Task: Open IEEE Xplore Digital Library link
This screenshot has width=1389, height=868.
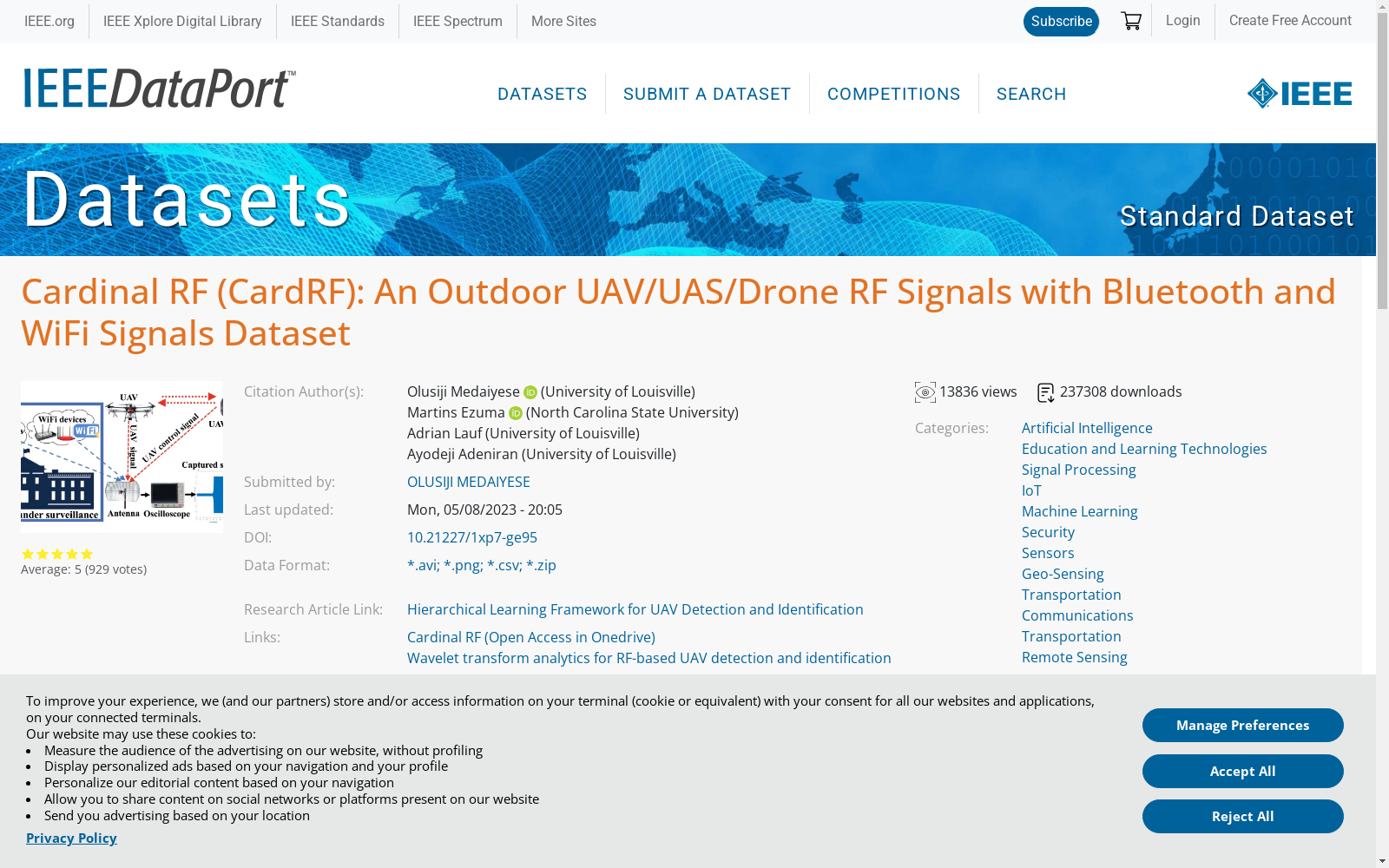Action: click(x=182, y=21)
